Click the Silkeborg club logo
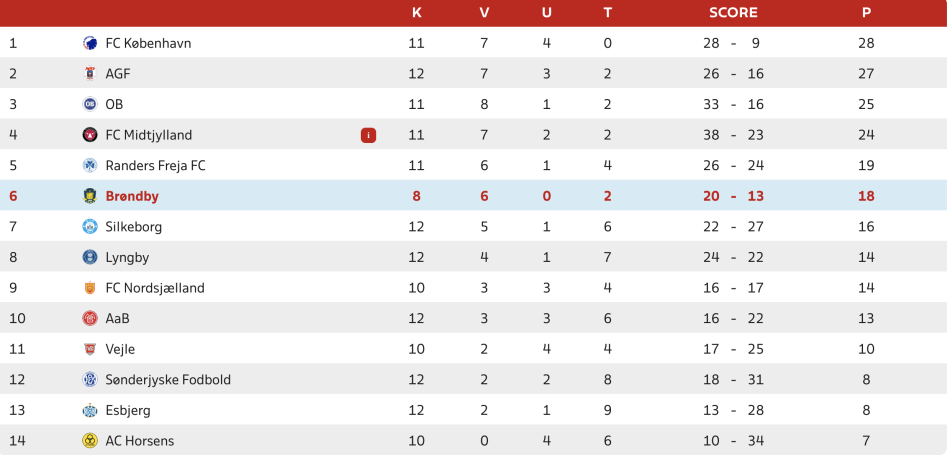The image size is (950, 455). point(90,227)
